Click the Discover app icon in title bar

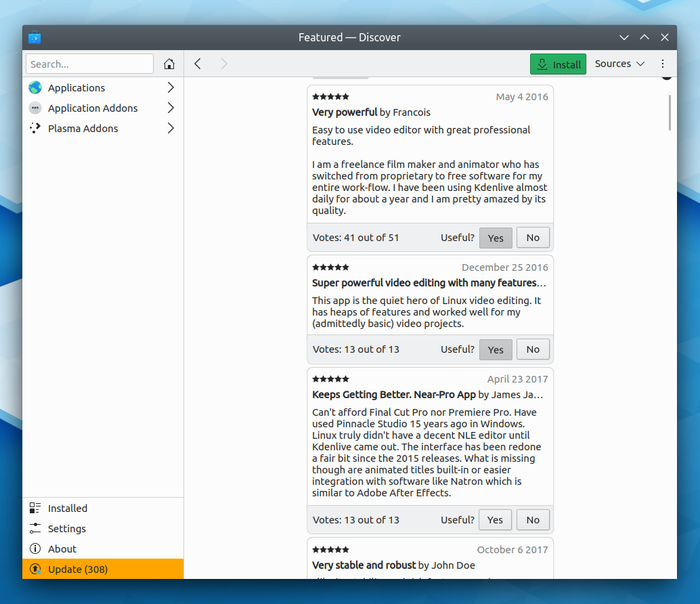coord(34,37)
